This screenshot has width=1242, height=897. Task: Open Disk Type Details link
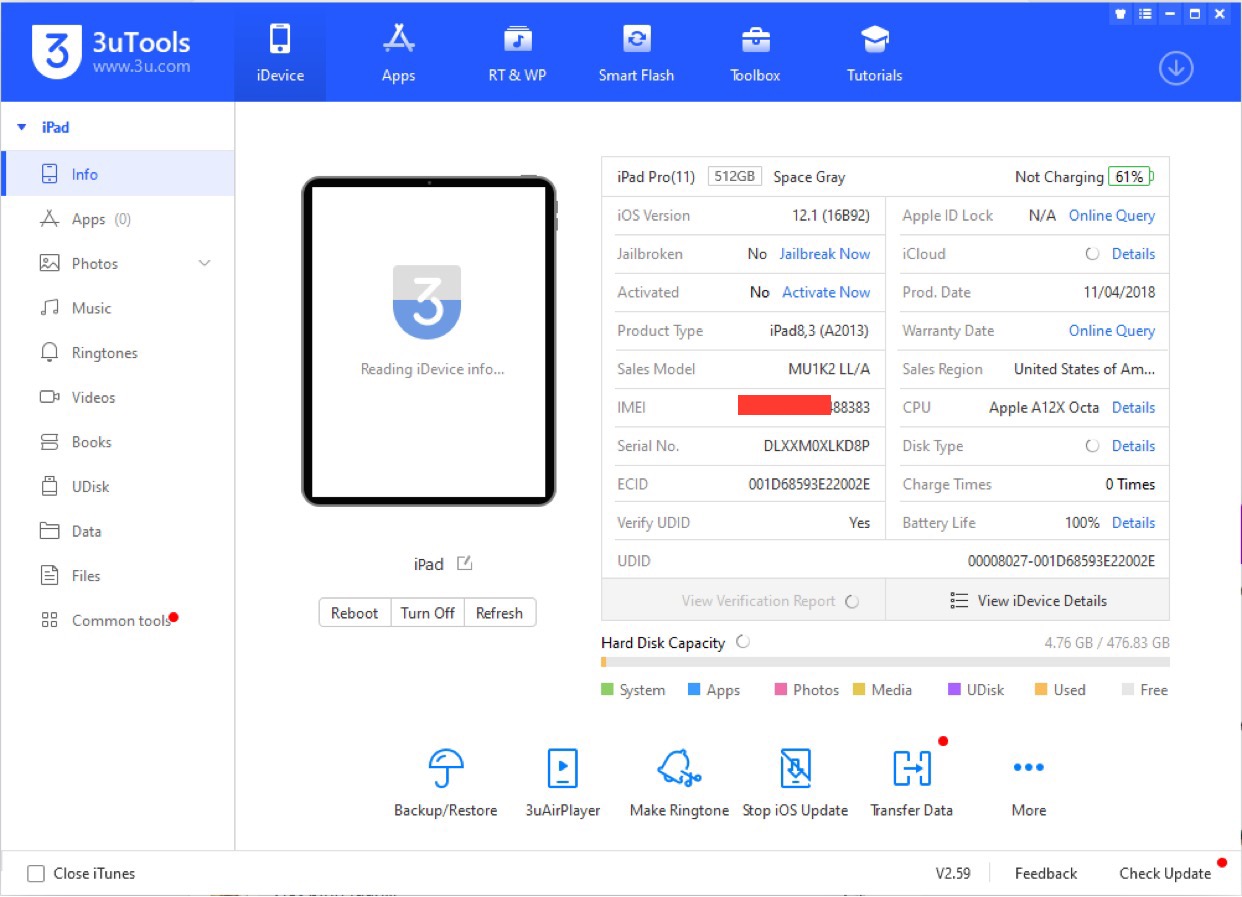click(x=1133, y=446)
